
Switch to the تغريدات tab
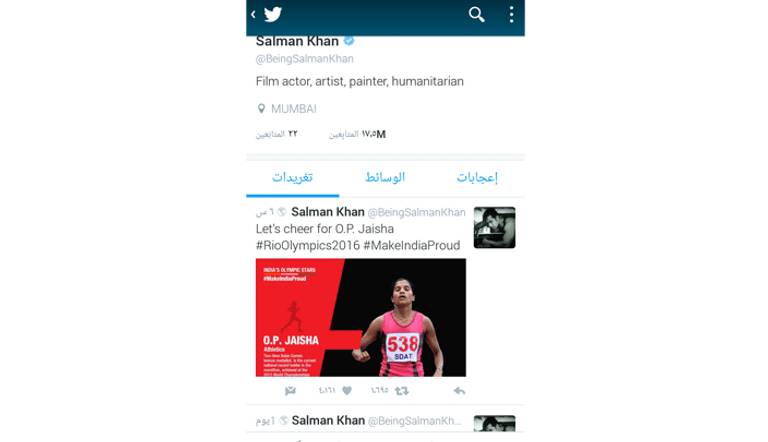292,177
